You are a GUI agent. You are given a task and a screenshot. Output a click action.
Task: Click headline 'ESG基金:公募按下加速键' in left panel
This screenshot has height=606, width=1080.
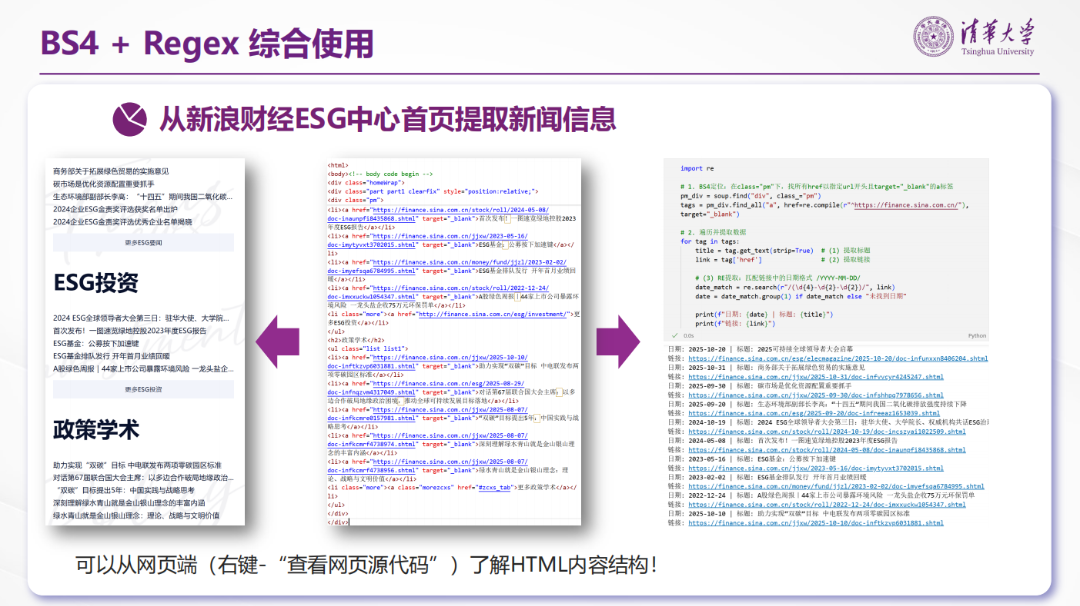point(96,343)
